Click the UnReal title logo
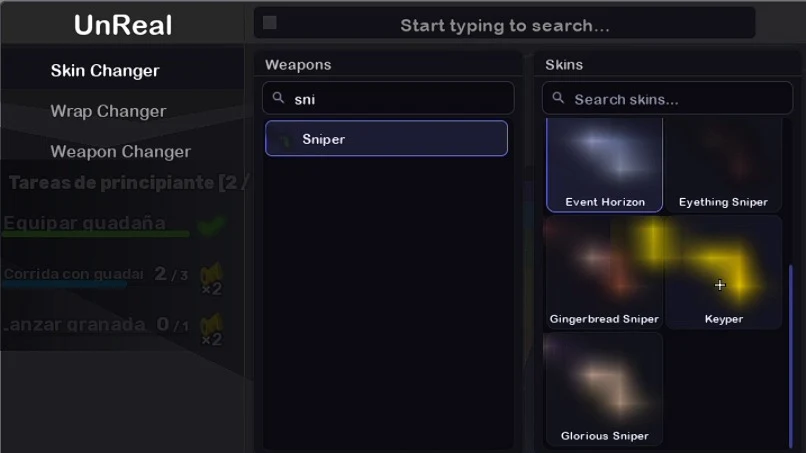 coord(123,25)
